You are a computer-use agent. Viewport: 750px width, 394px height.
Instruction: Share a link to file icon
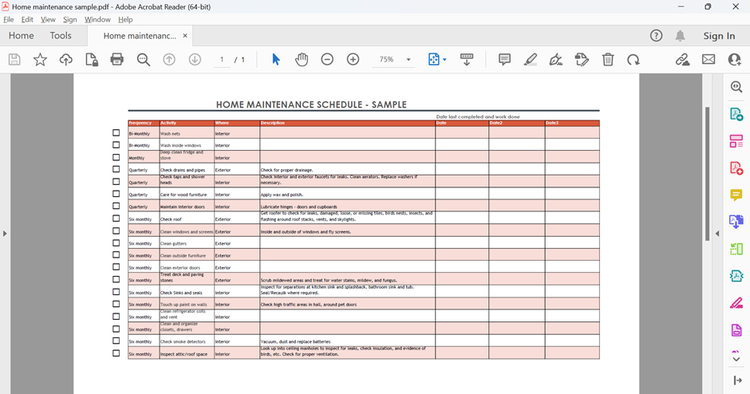pyautogui.click(x=683, y=59)
